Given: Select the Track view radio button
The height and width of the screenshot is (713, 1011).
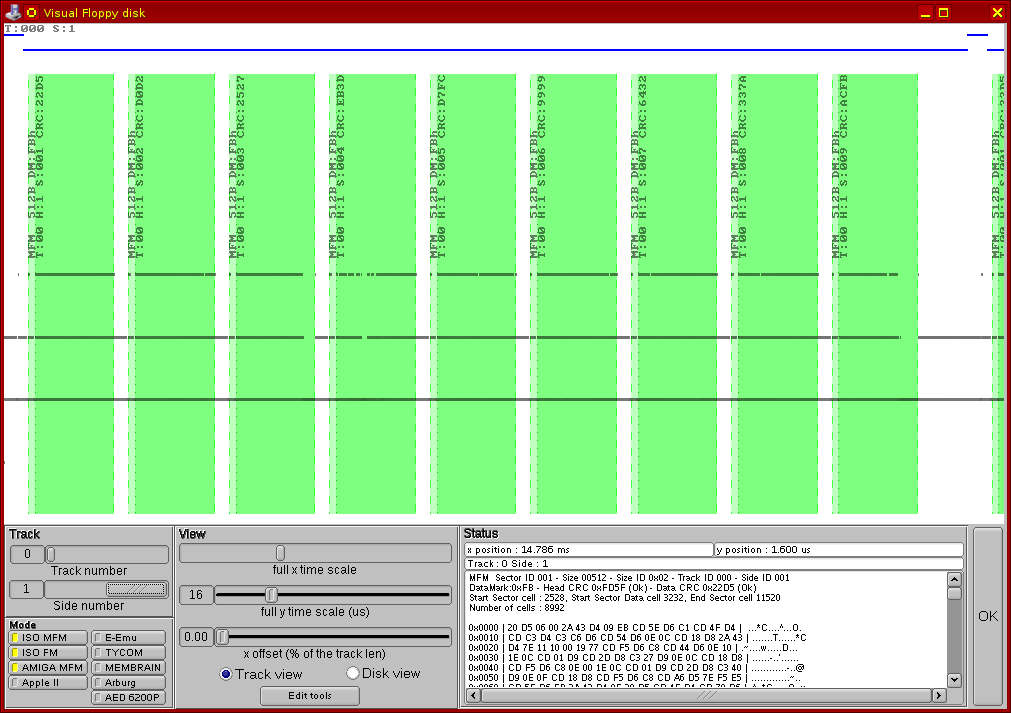Looking at the screenshot, I should coord(226,674).
